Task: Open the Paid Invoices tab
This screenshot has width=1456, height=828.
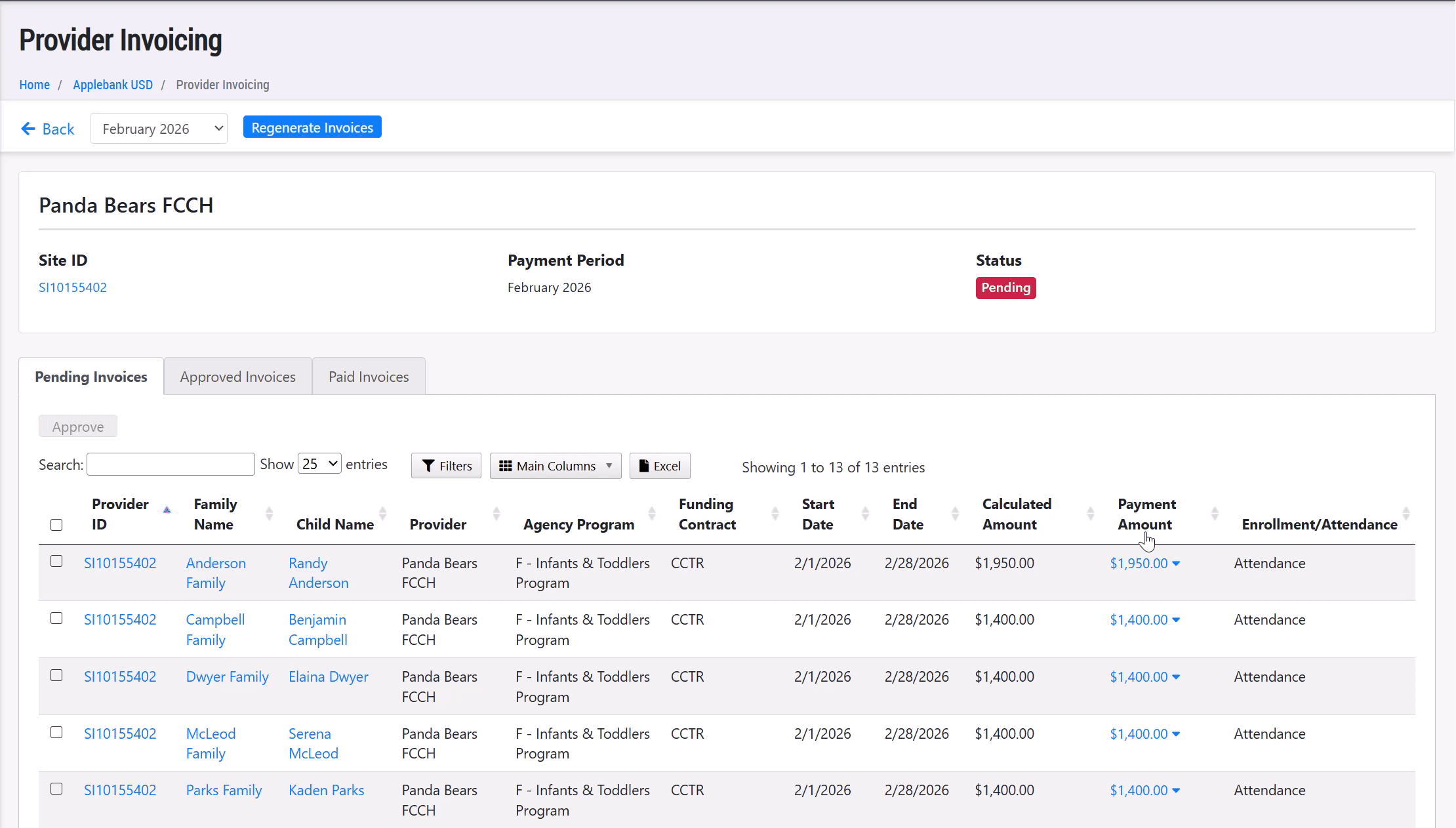Action: point(369,377)
